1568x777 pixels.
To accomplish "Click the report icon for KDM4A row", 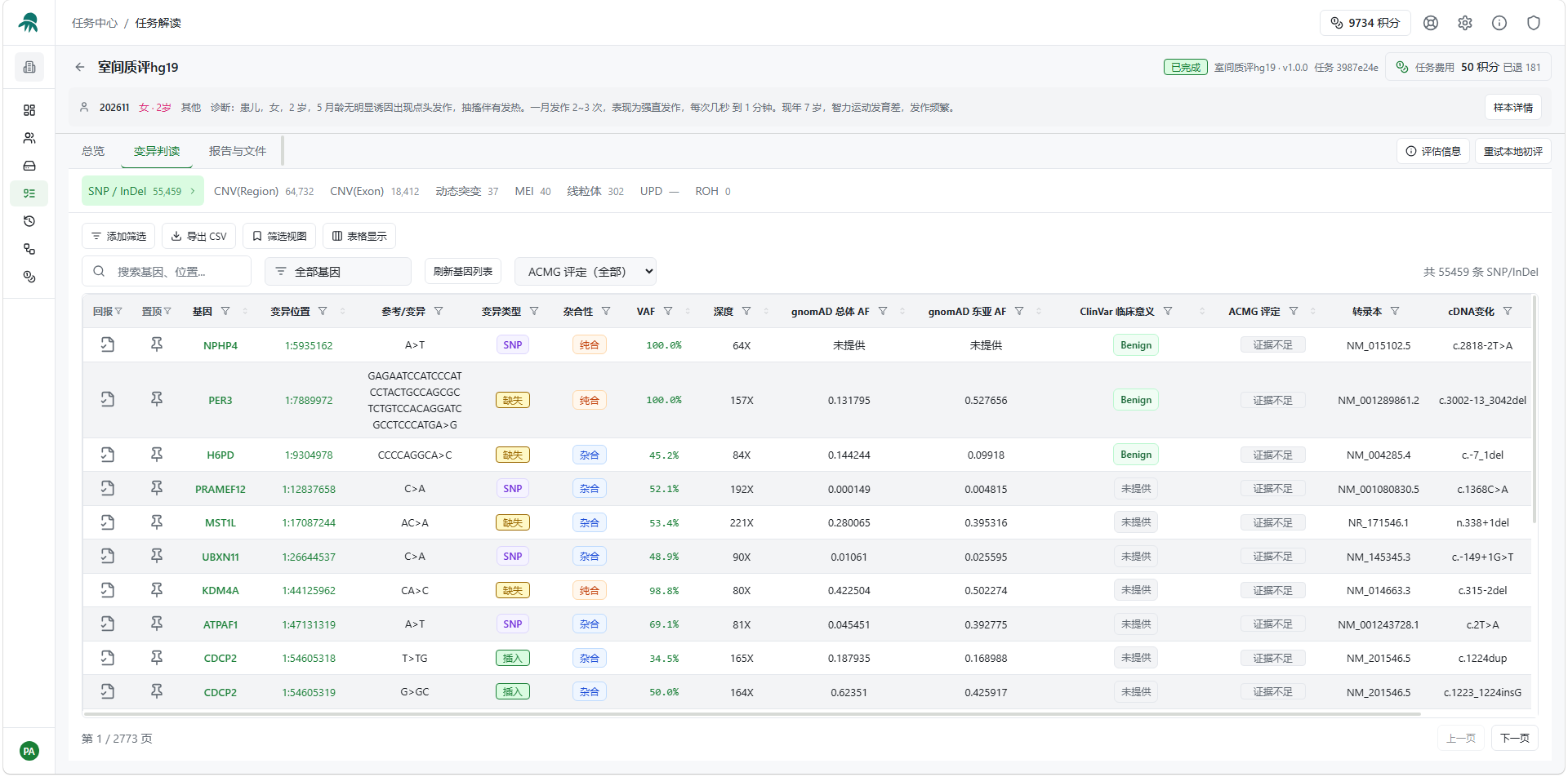I will (x=108, y=590).
